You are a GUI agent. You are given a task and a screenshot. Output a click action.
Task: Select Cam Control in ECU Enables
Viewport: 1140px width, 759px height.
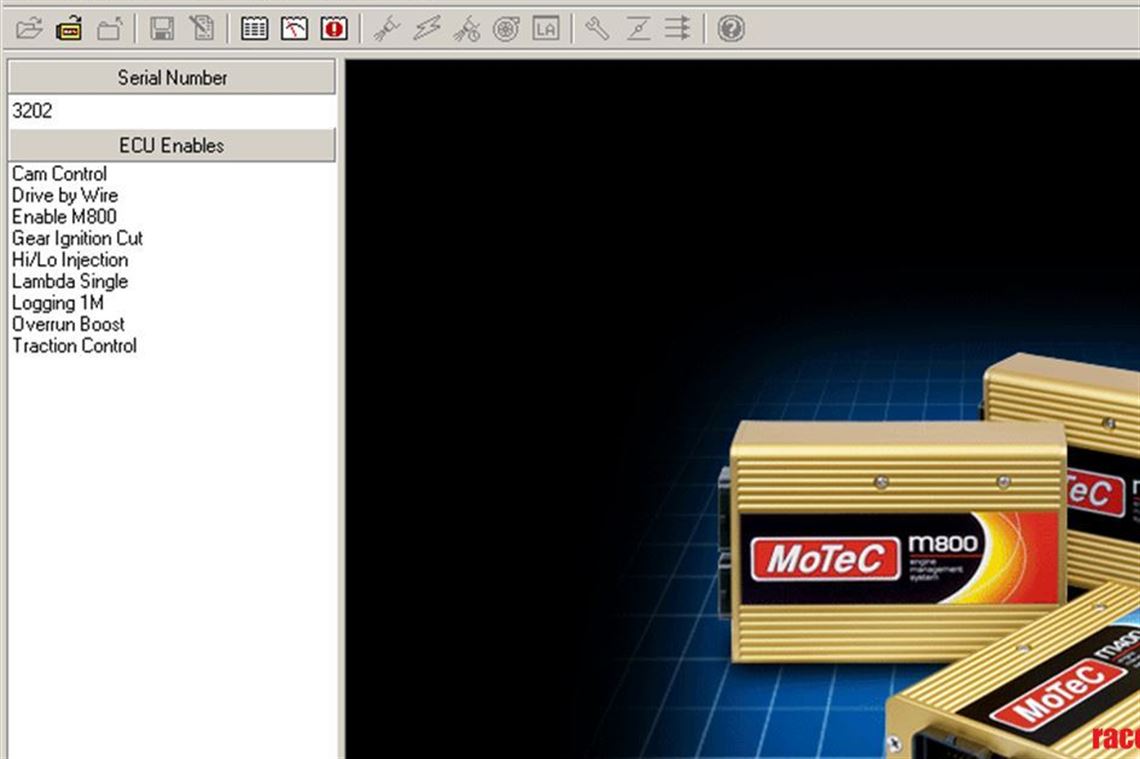(x=60, y=174)
